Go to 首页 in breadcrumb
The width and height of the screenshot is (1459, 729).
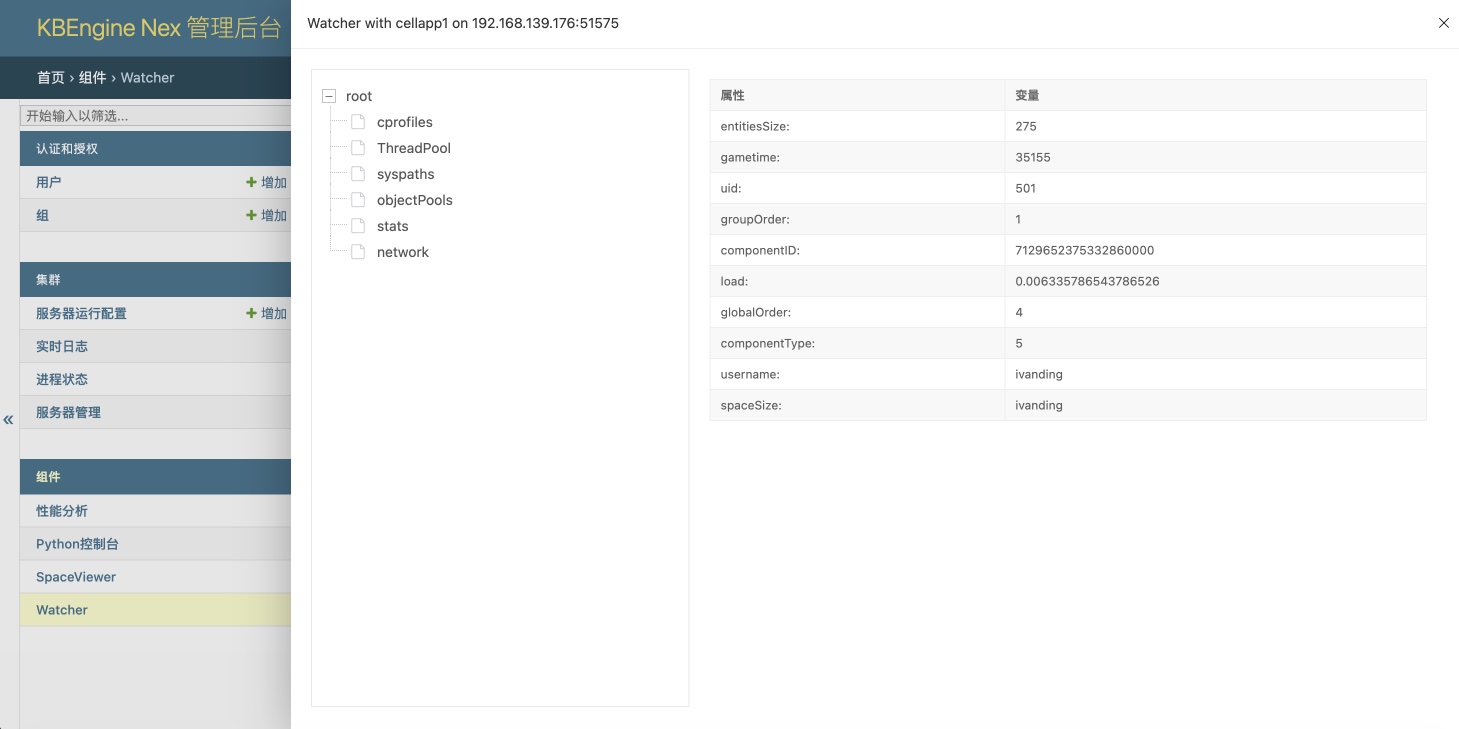[50, 78]
